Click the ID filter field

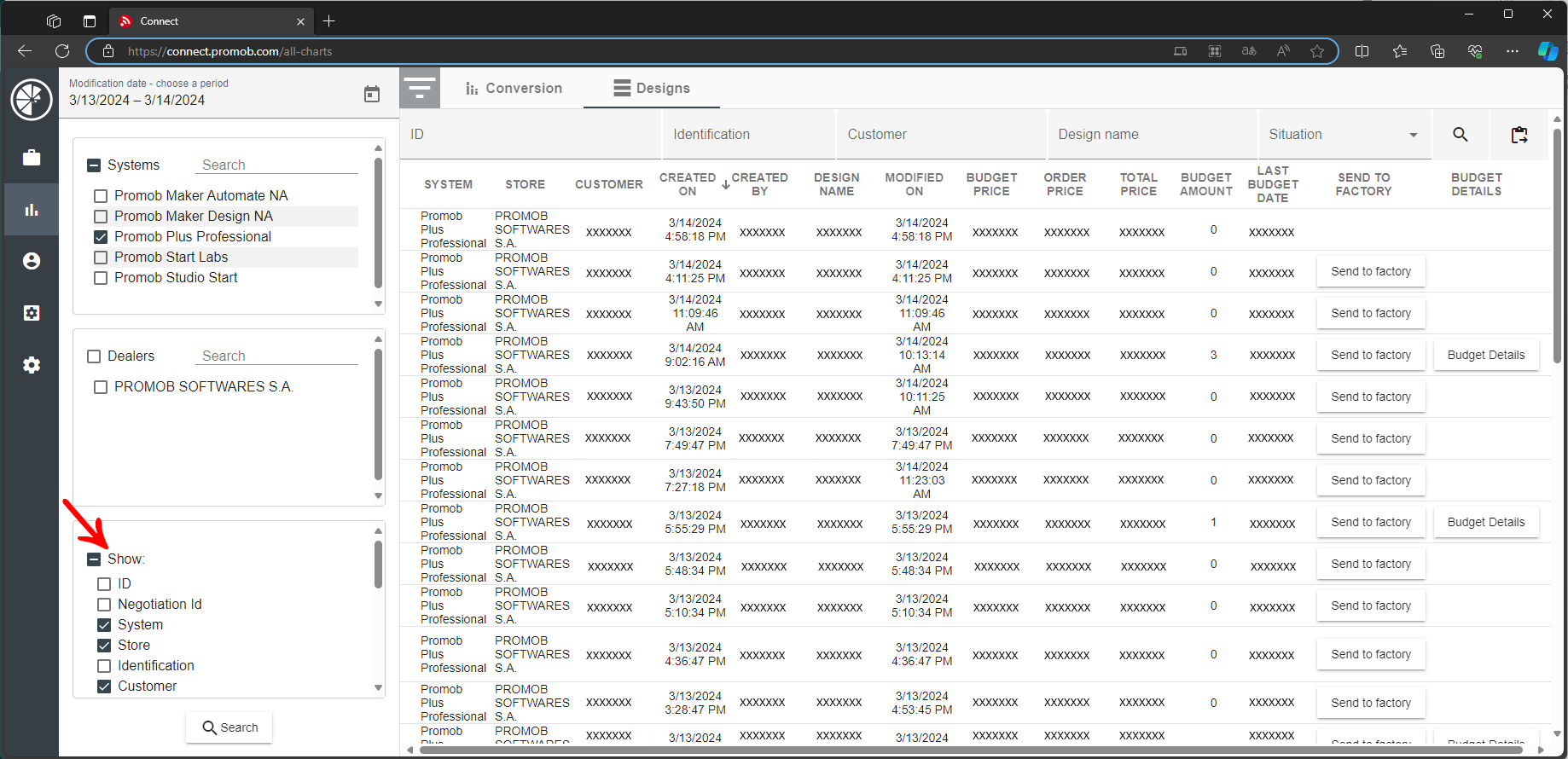click(530, 135)
